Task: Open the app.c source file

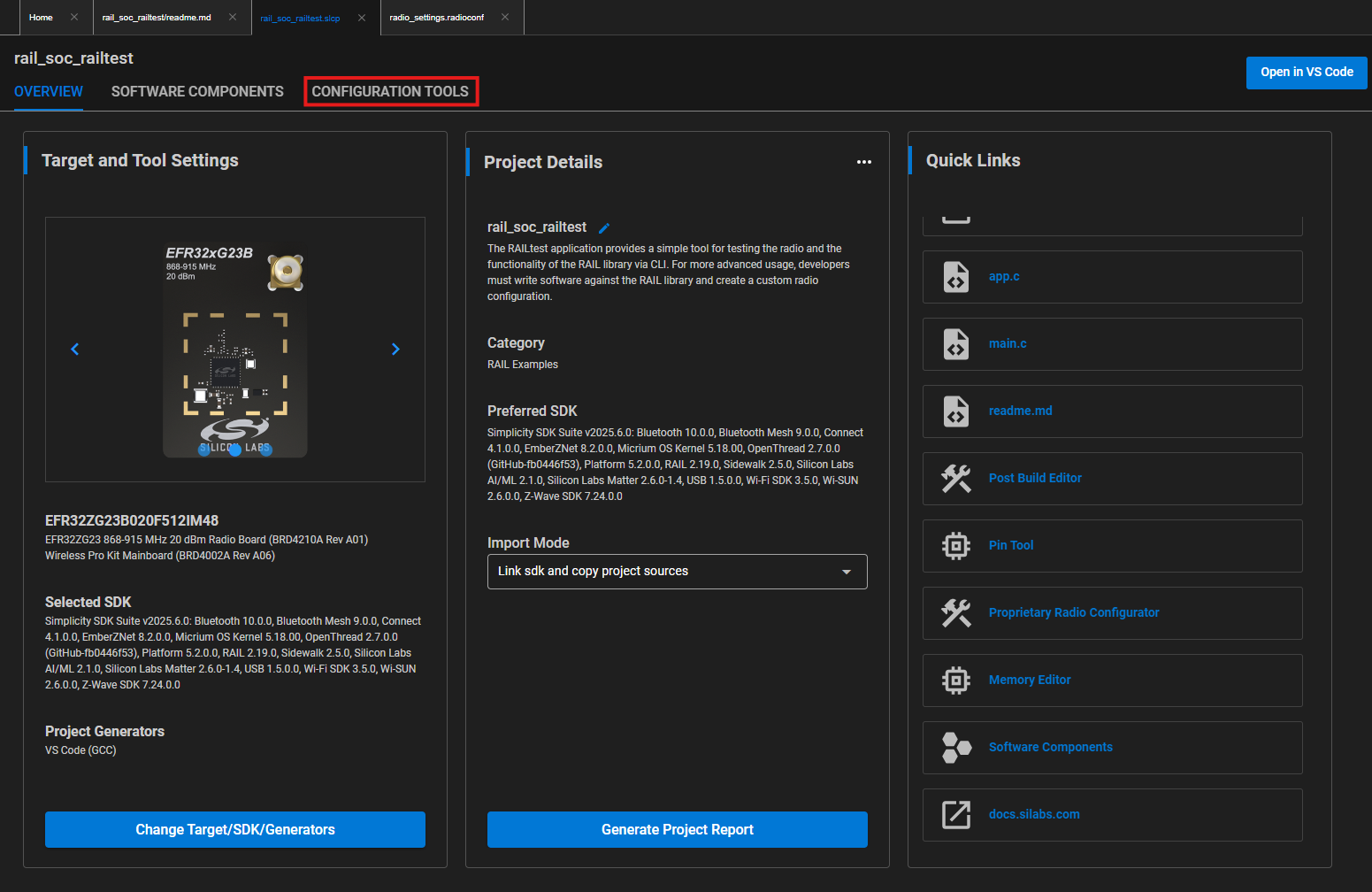Action: (x=1003, y=276)
